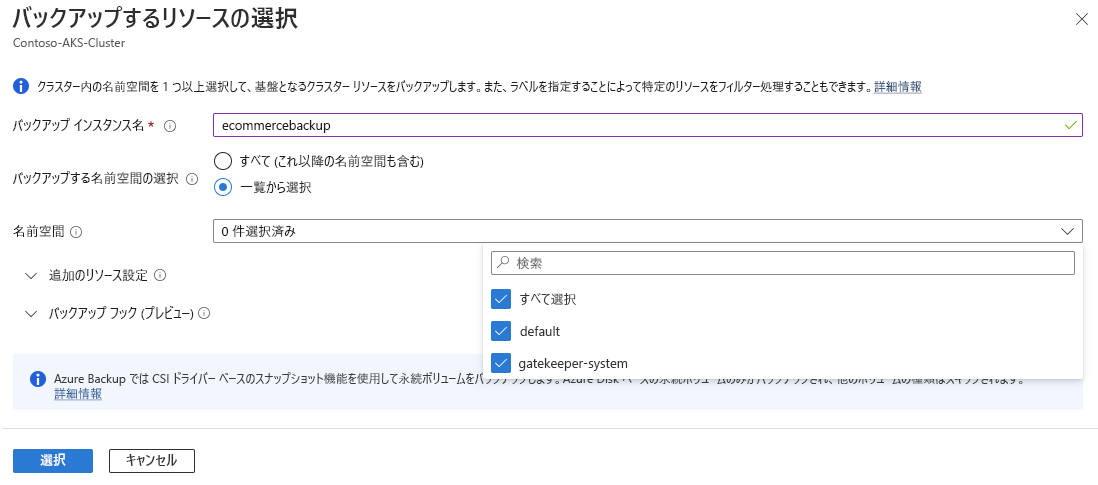Uncheck the default namespace checkbox
The image size is (1098, 485).
click(501, 331)
